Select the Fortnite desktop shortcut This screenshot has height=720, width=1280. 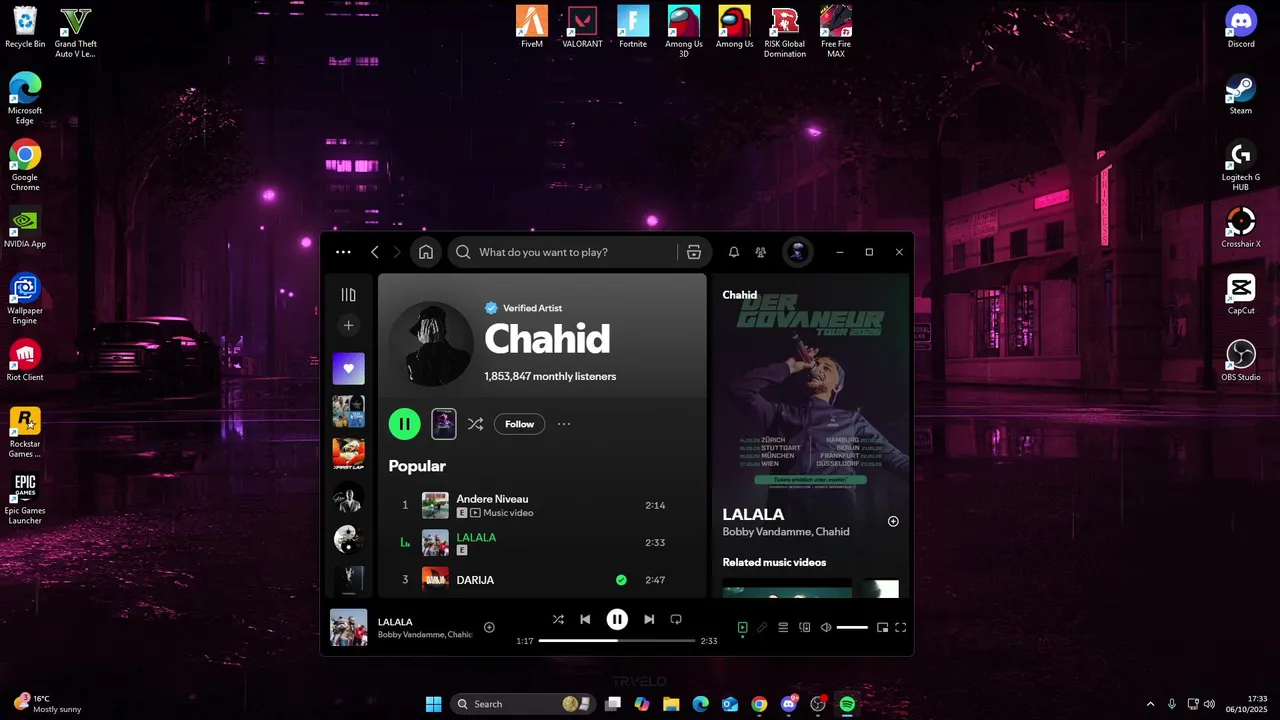point(633,27)
